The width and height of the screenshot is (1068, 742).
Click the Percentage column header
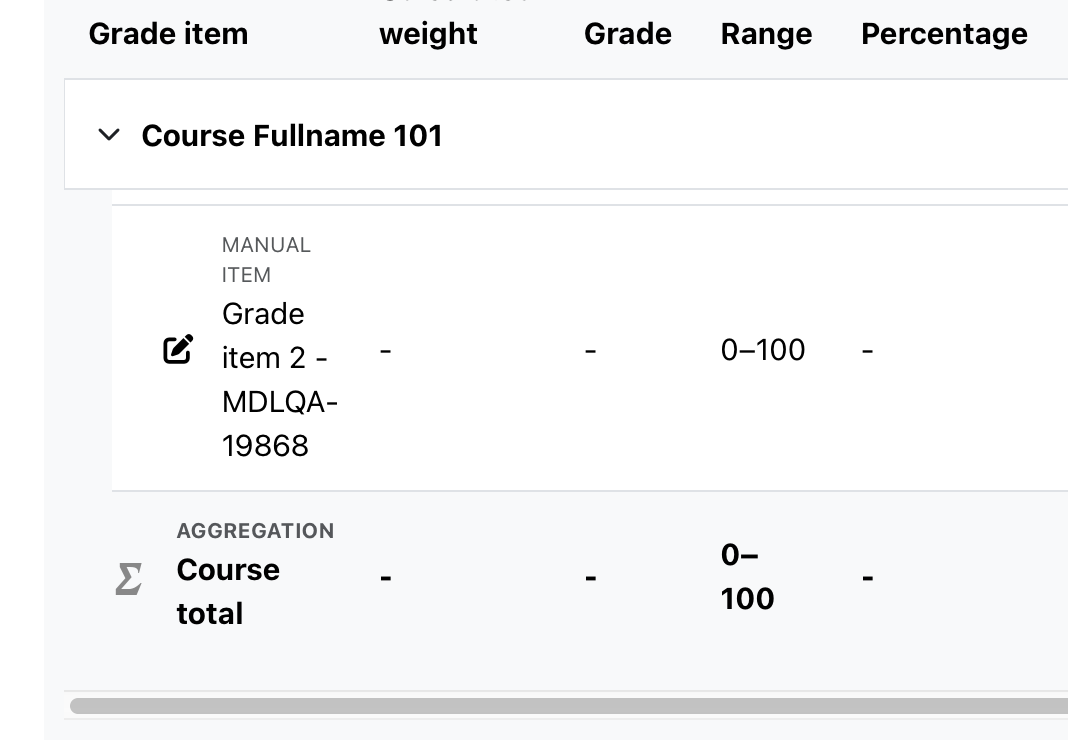click(x=944, y=33)
